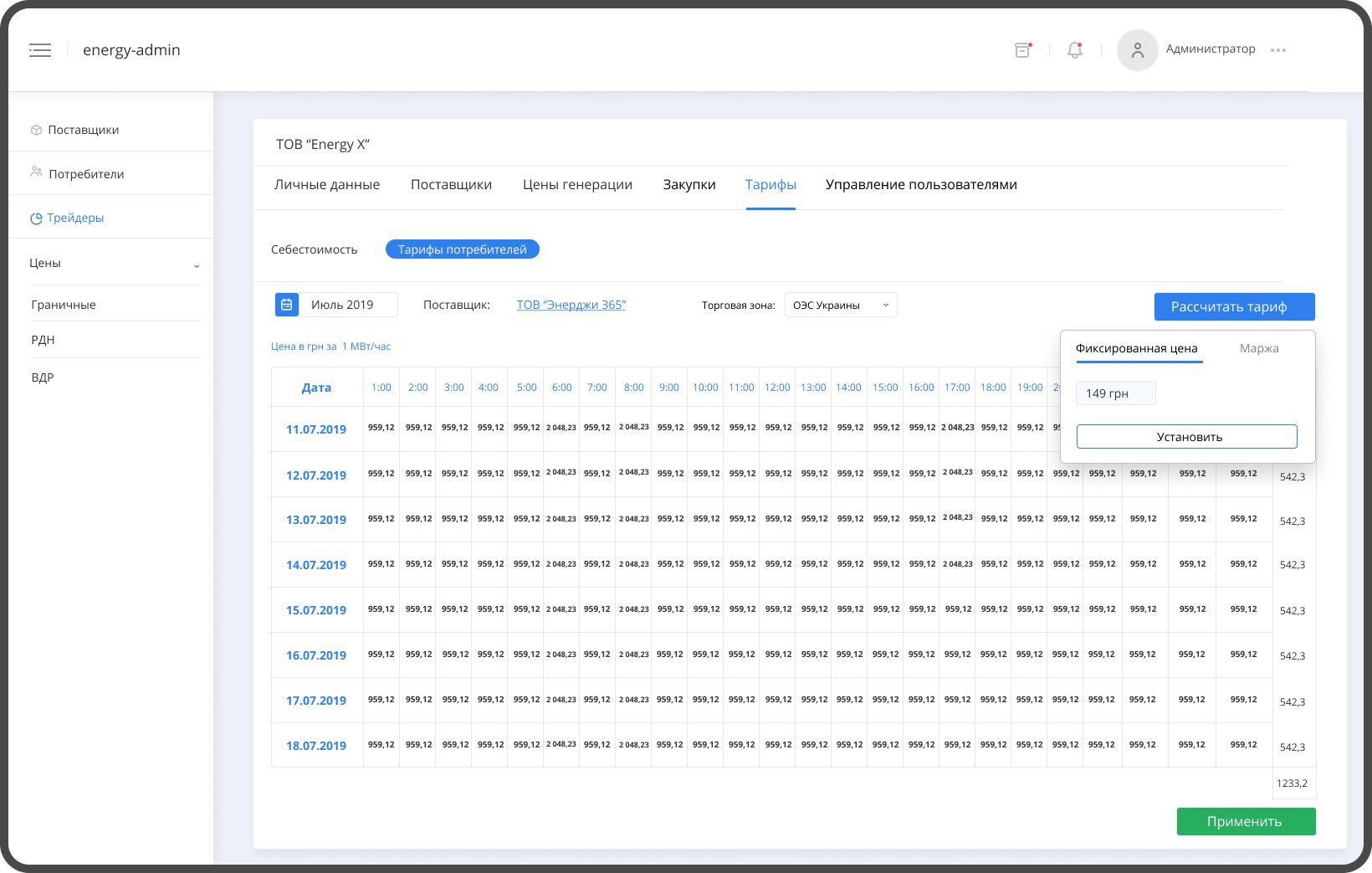
Task: Select Трейдеры in the sidebar
Action: (75, 218)
